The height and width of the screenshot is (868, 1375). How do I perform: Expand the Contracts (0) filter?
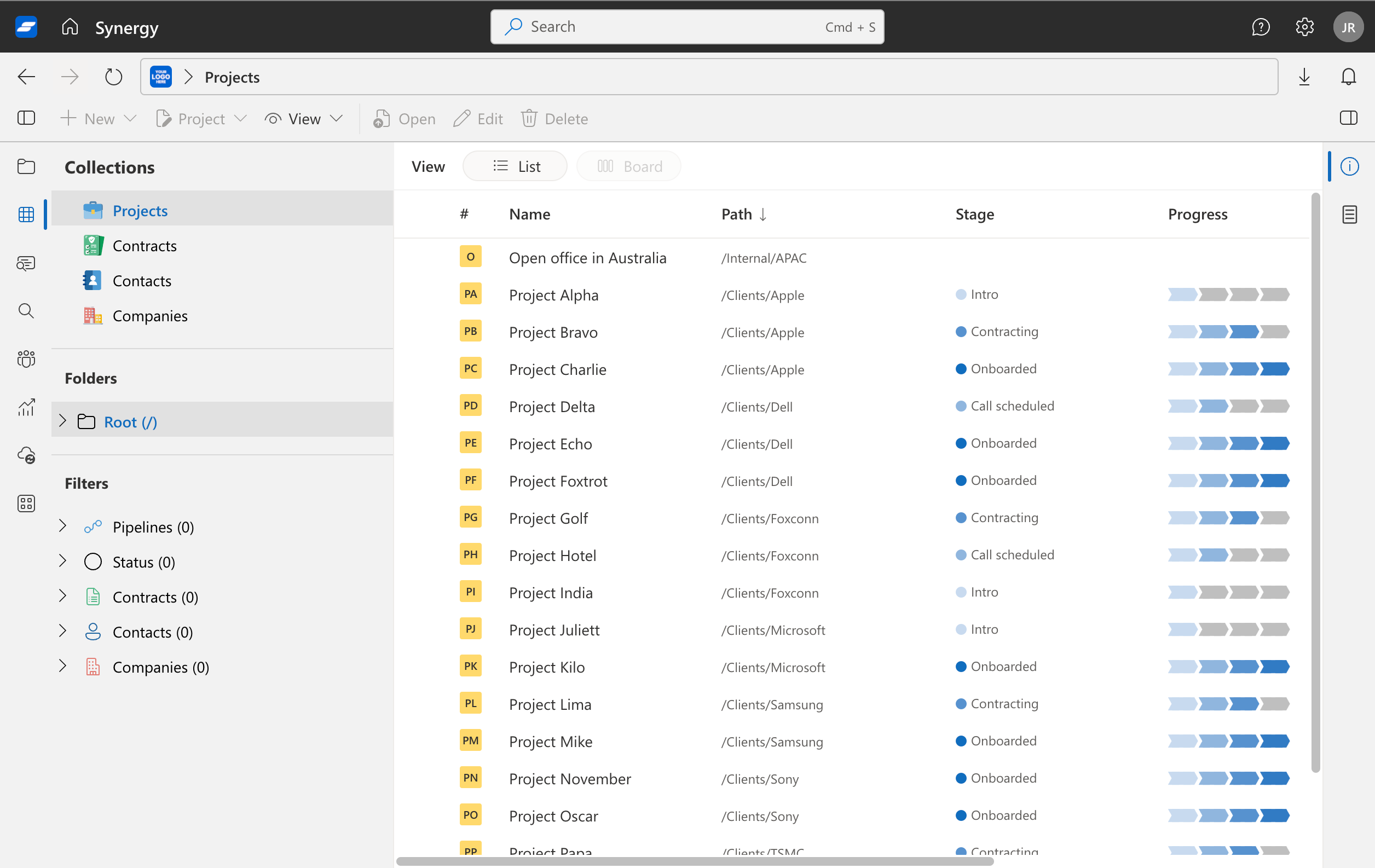[x=62, y=596]
